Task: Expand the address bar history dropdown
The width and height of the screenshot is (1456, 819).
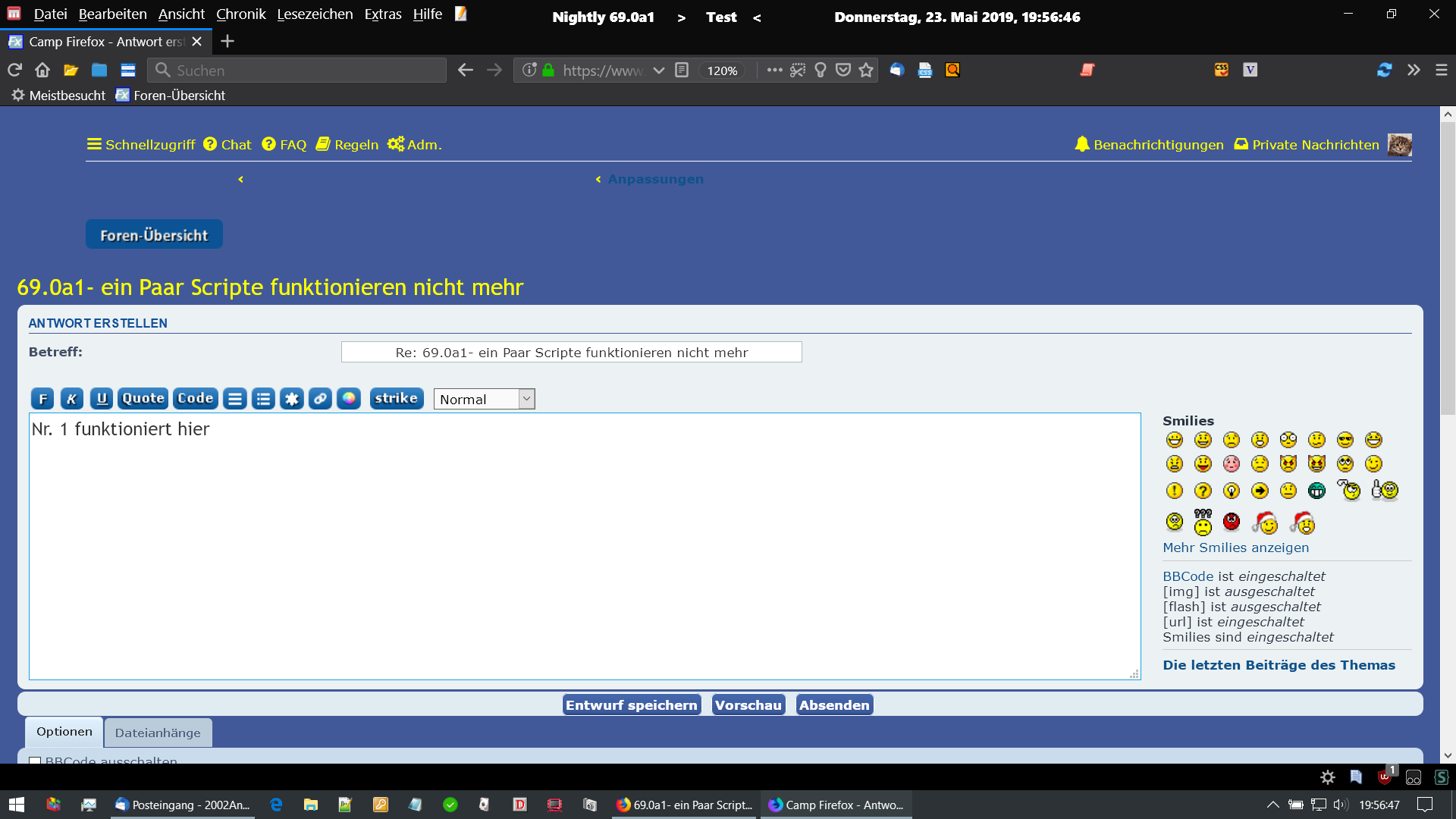Action: (x=659, y=71)
